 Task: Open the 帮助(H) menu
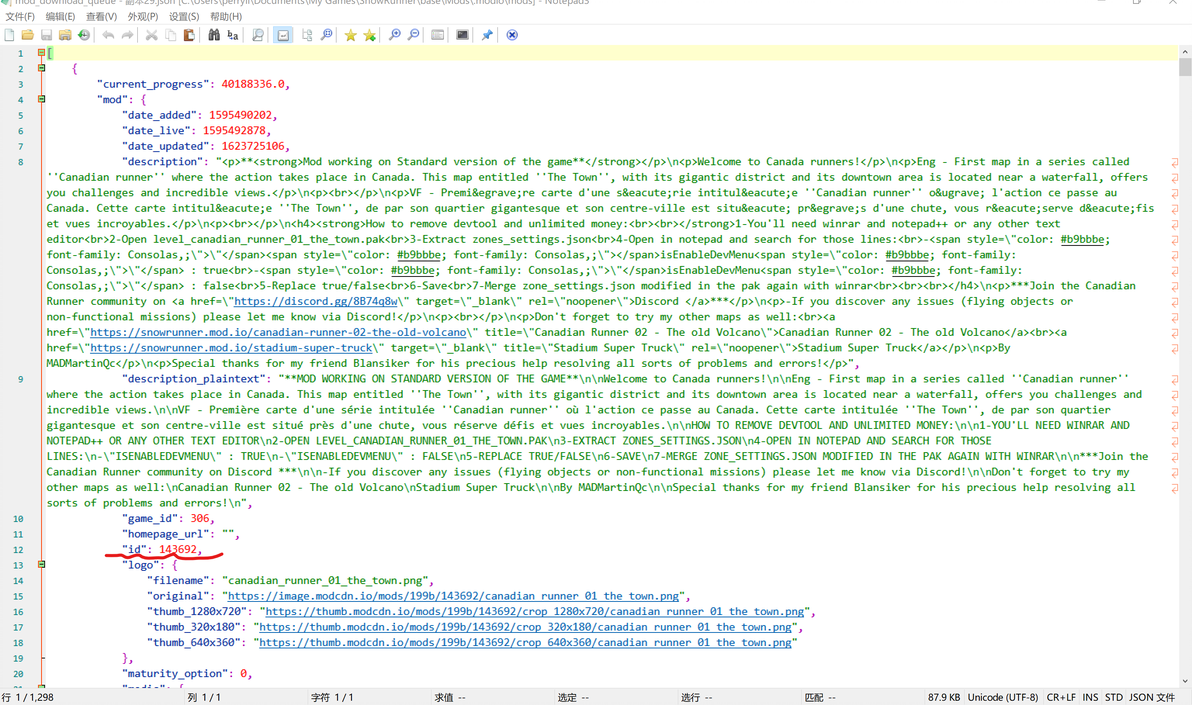[x=226, y=16]
